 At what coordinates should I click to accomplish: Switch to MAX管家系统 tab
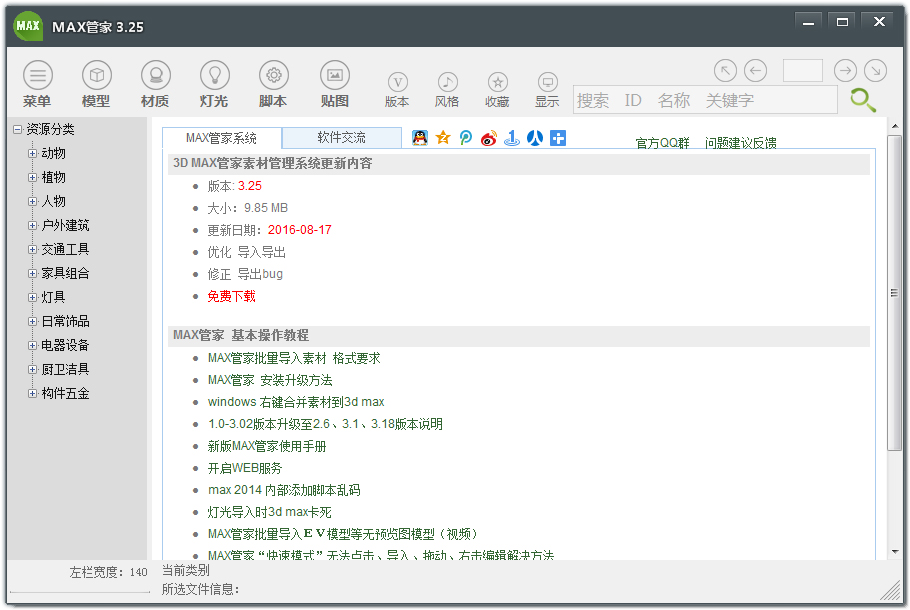coord(222,138)
